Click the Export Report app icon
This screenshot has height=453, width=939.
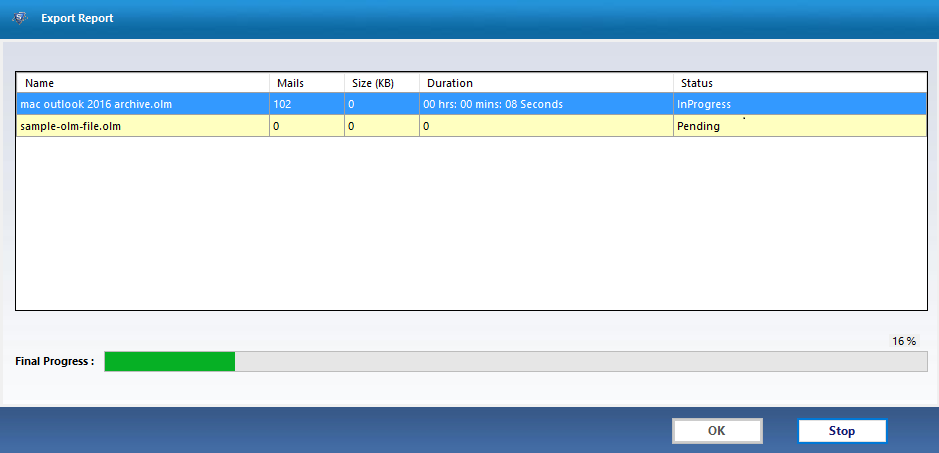point(20,18)
